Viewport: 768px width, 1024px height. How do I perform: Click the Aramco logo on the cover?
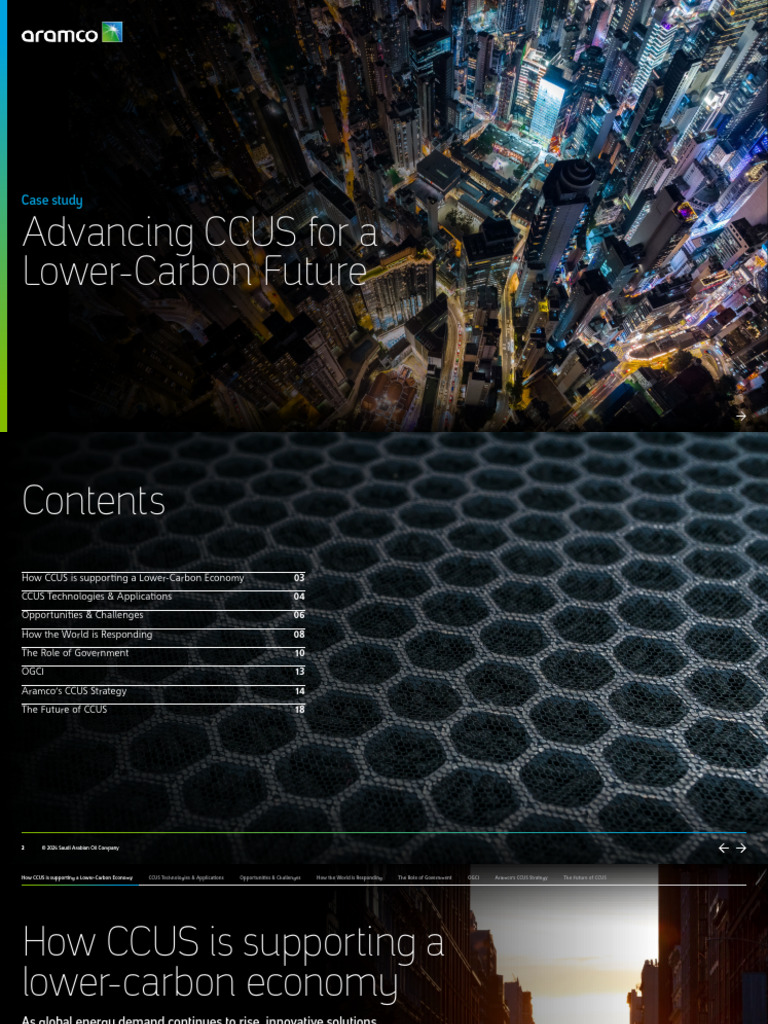pos(72,32)
